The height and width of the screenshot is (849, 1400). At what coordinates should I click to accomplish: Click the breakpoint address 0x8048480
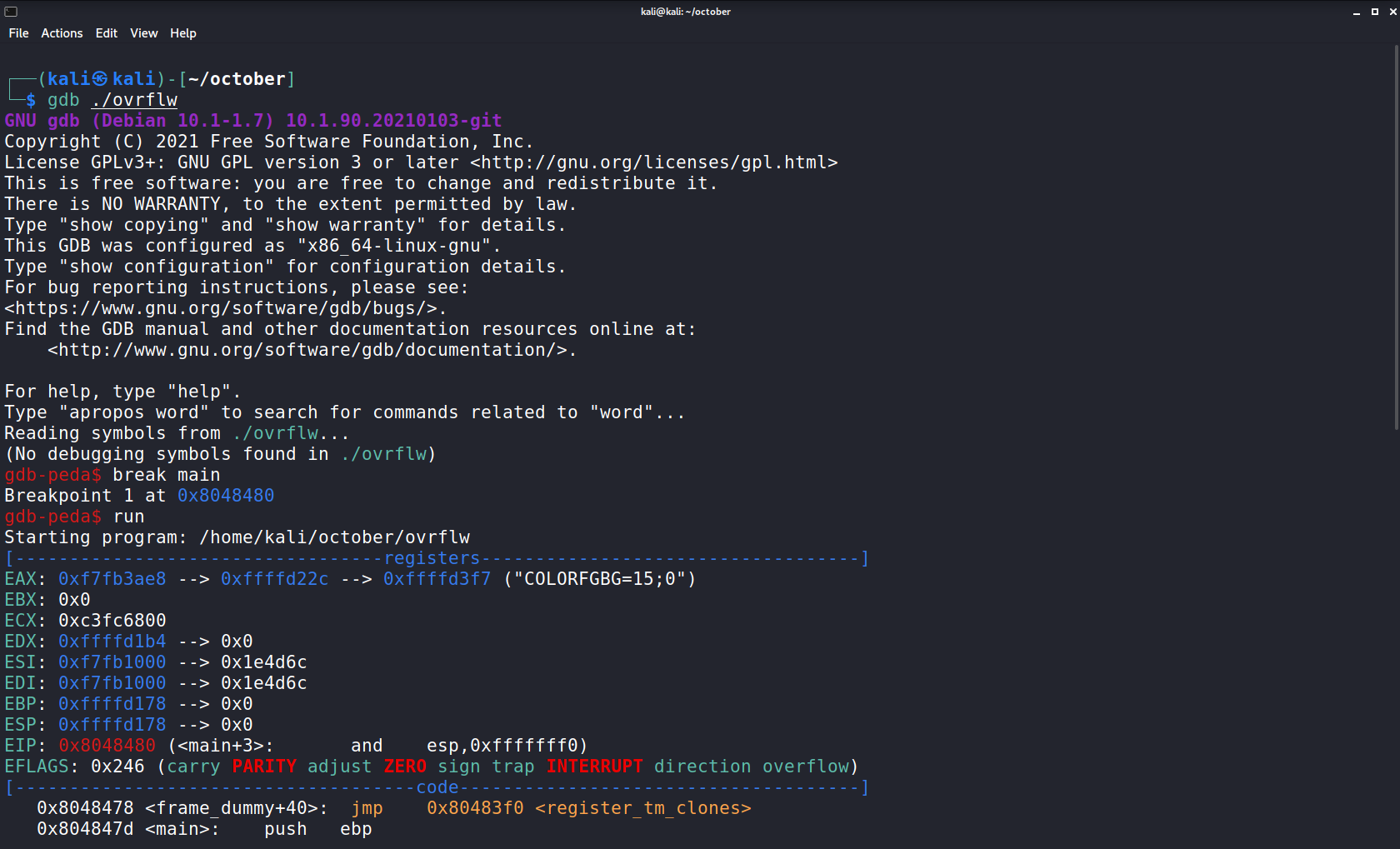[x=226, y=496]
